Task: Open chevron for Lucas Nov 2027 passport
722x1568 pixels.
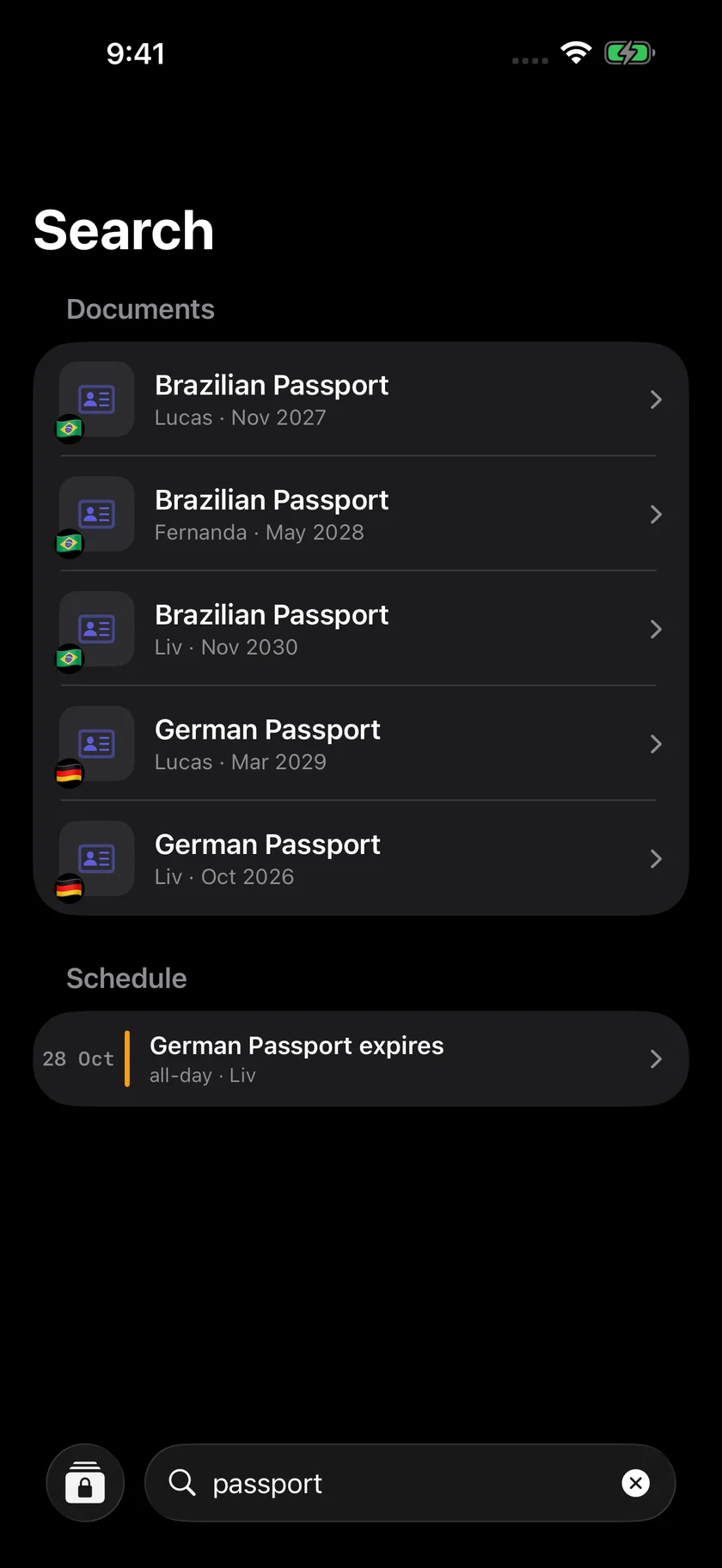Action: (656, 400)
